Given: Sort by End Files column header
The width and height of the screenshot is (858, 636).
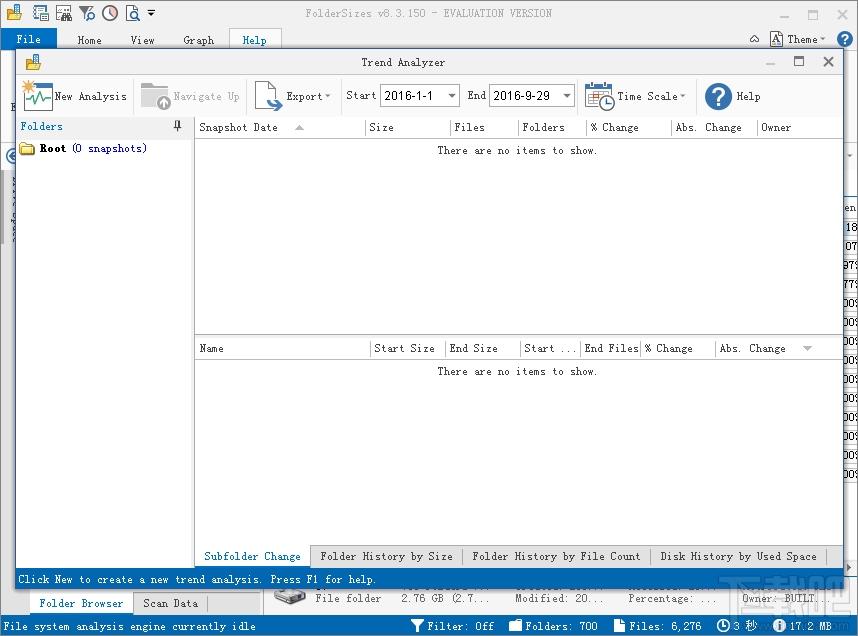Looking at the screenshot, I should [611, 349].
